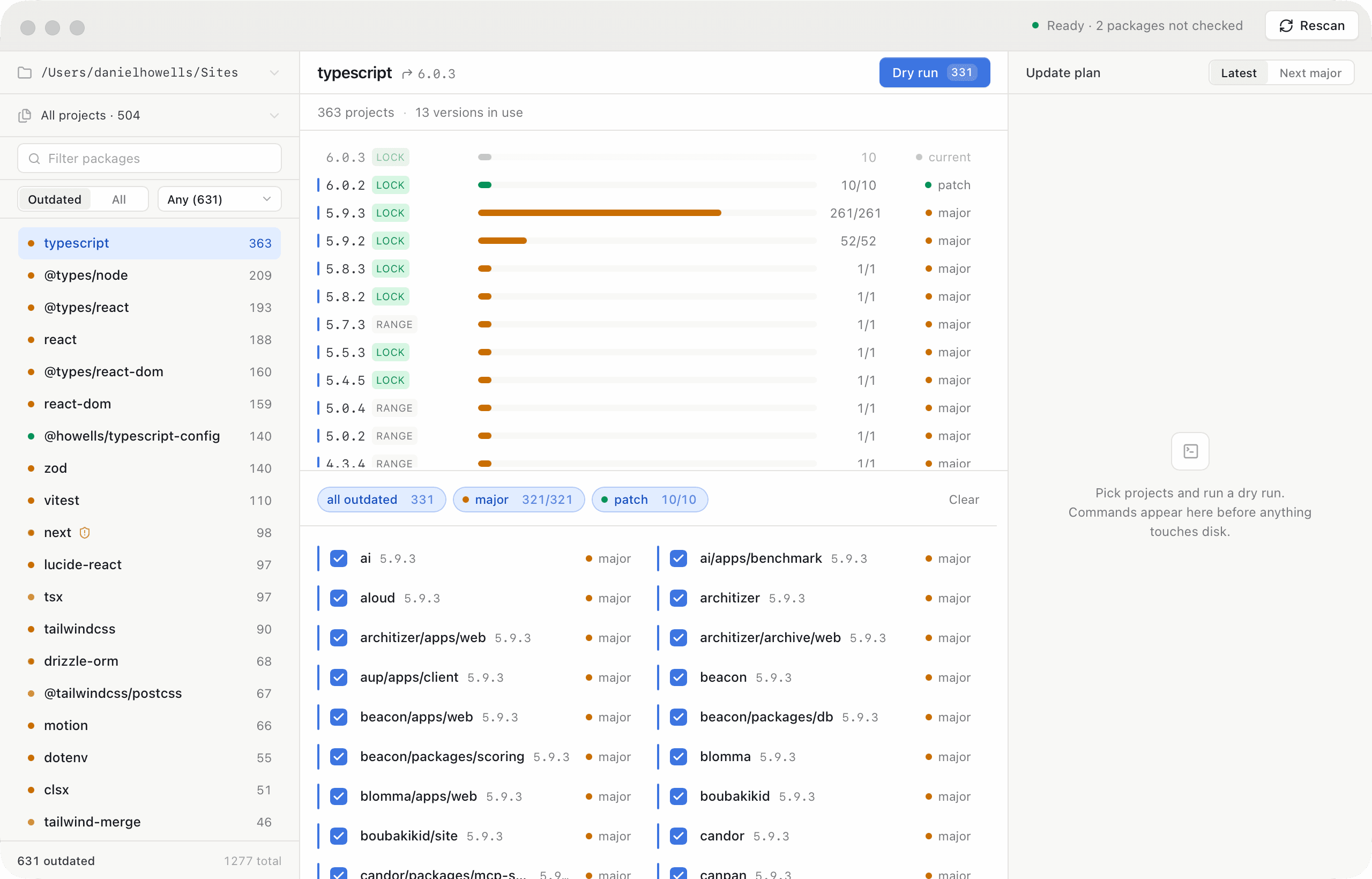Switch to the All packages tab
This screenshot has width=1372, height=879.
click(x=118, y=199)
